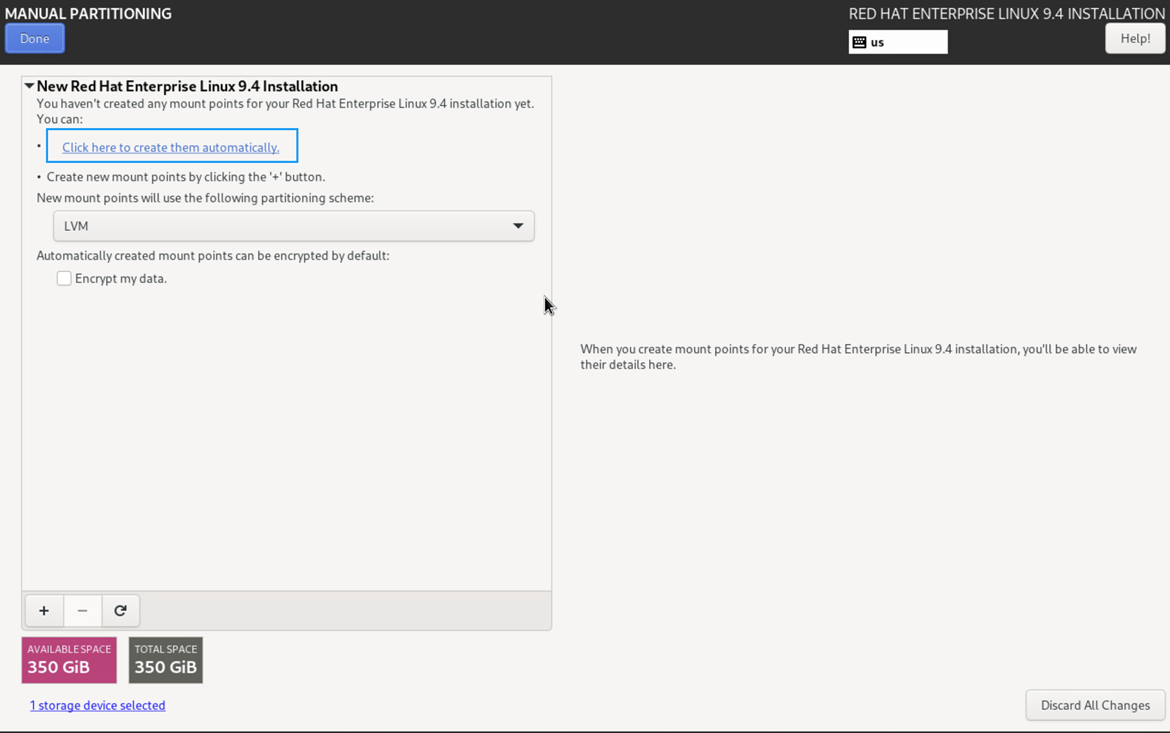This screenshot has height=733, width=1170.
Task: Collapse the New Red Hat Enterprise Linux section
Action: [29, 87]
